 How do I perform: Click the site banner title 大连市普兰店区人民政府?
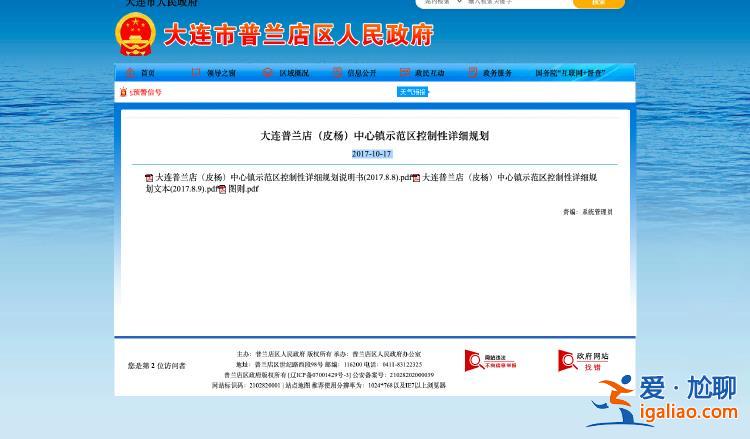[298, 35]
